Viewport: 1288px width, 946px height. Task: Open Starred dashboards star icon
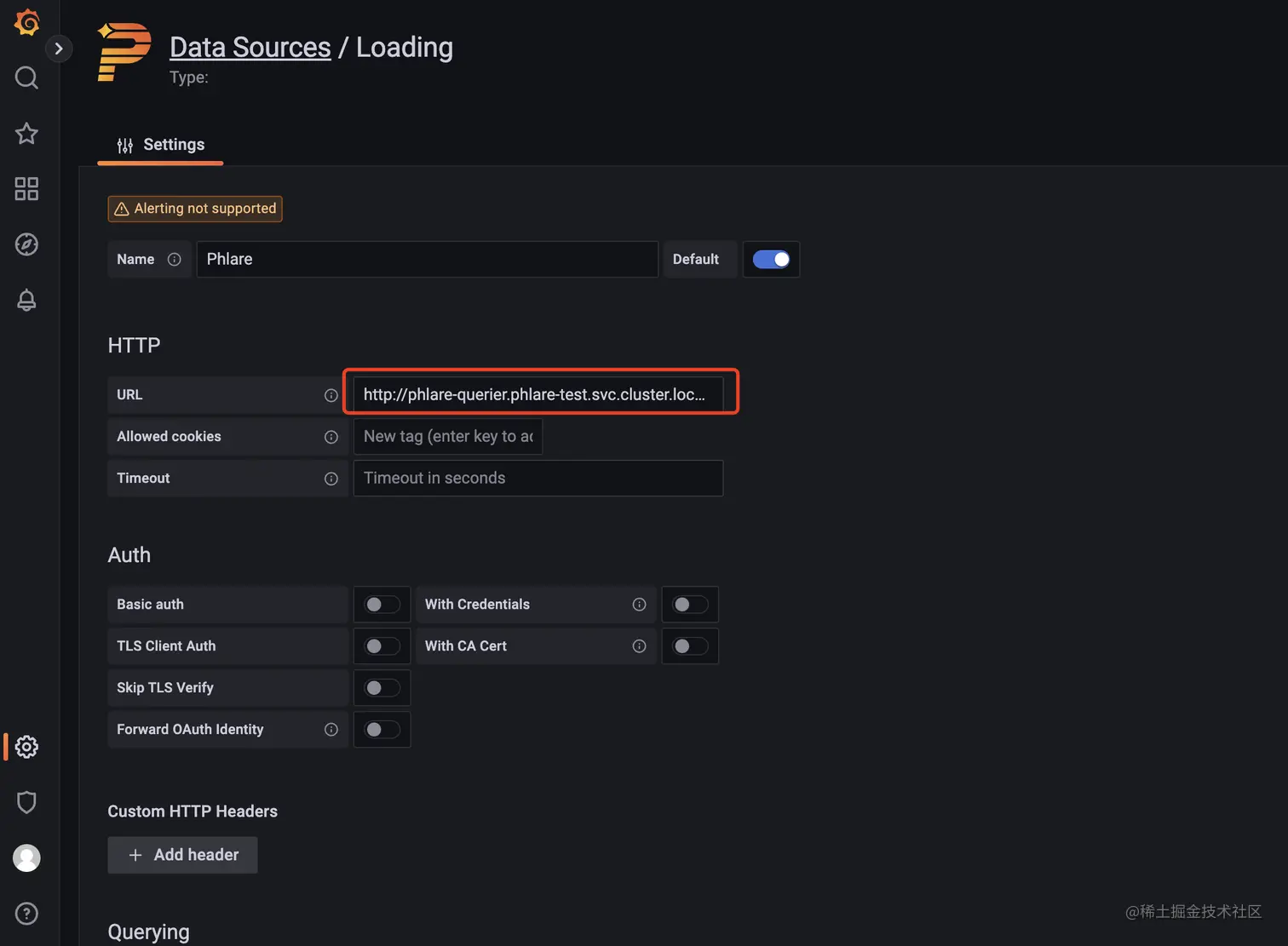(26, 133)
